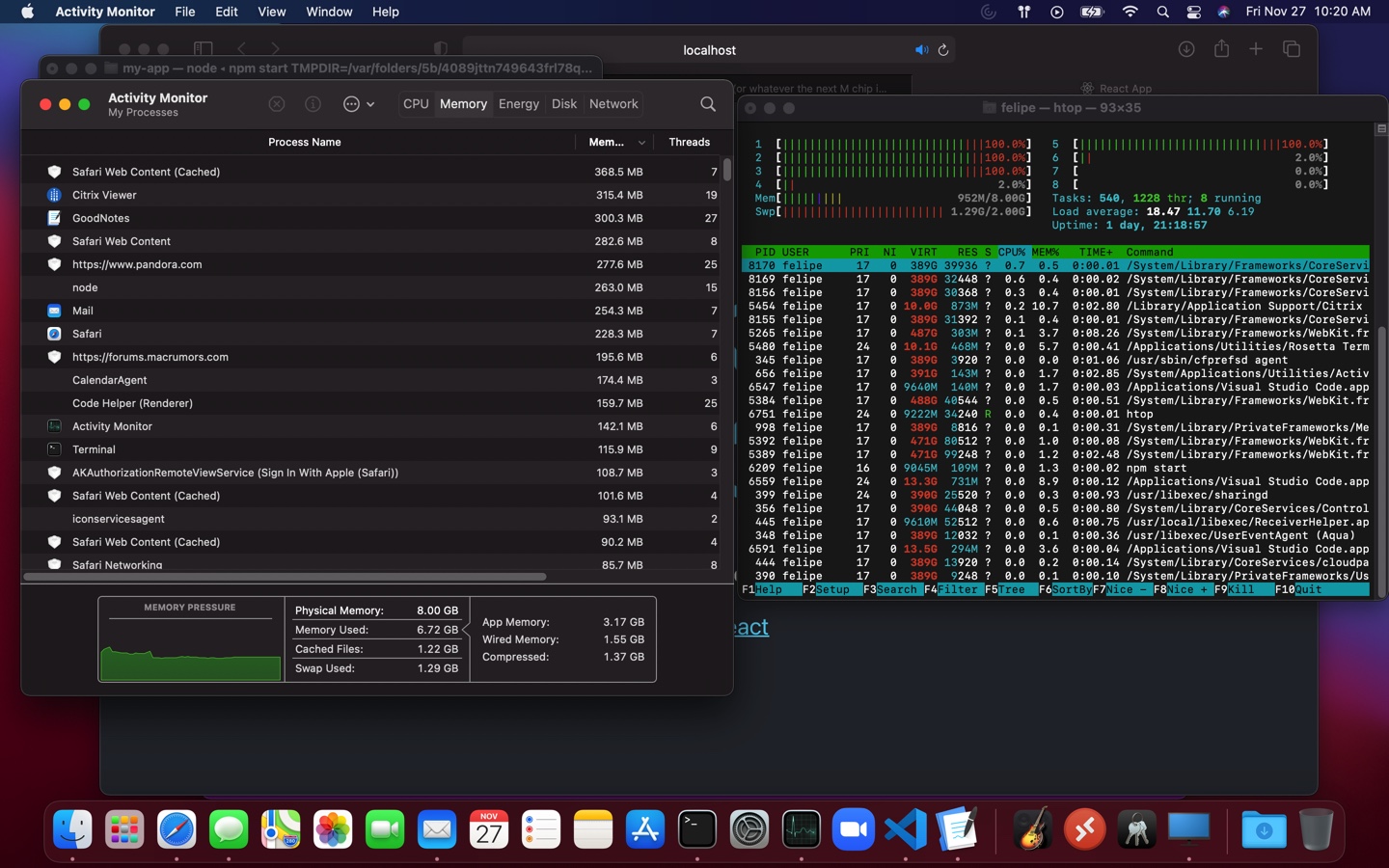Sort by the Process Name column header

click(304, 142)
